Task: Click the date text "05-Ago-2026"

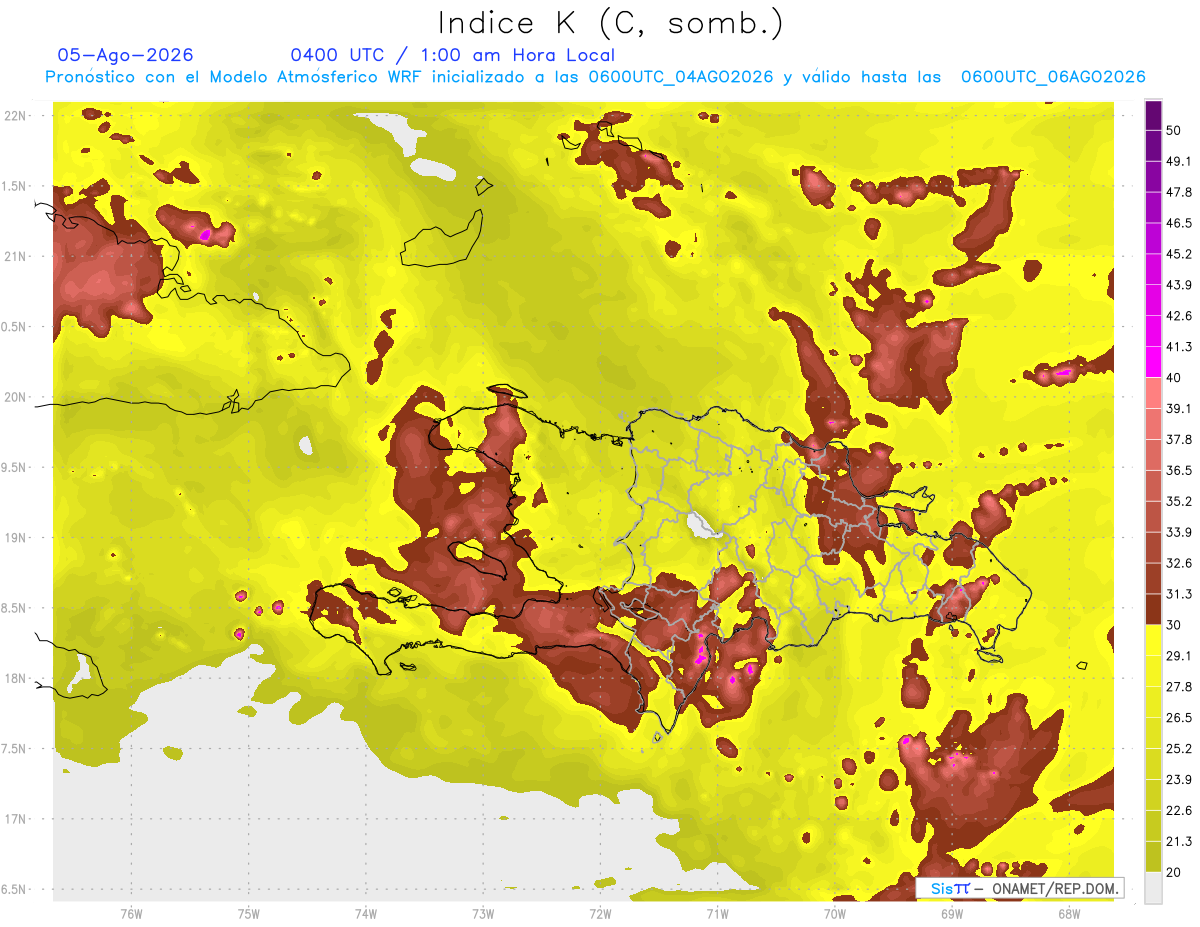Action: click(x=126, y=55)
